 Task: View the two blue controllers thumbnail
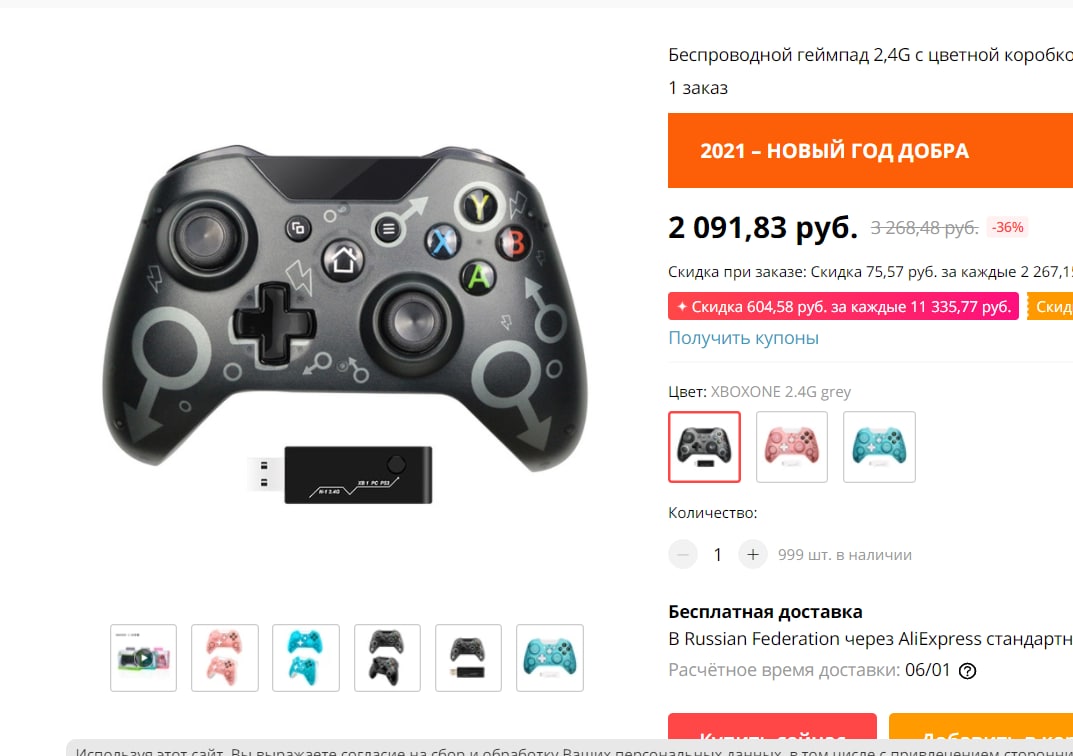306,658
